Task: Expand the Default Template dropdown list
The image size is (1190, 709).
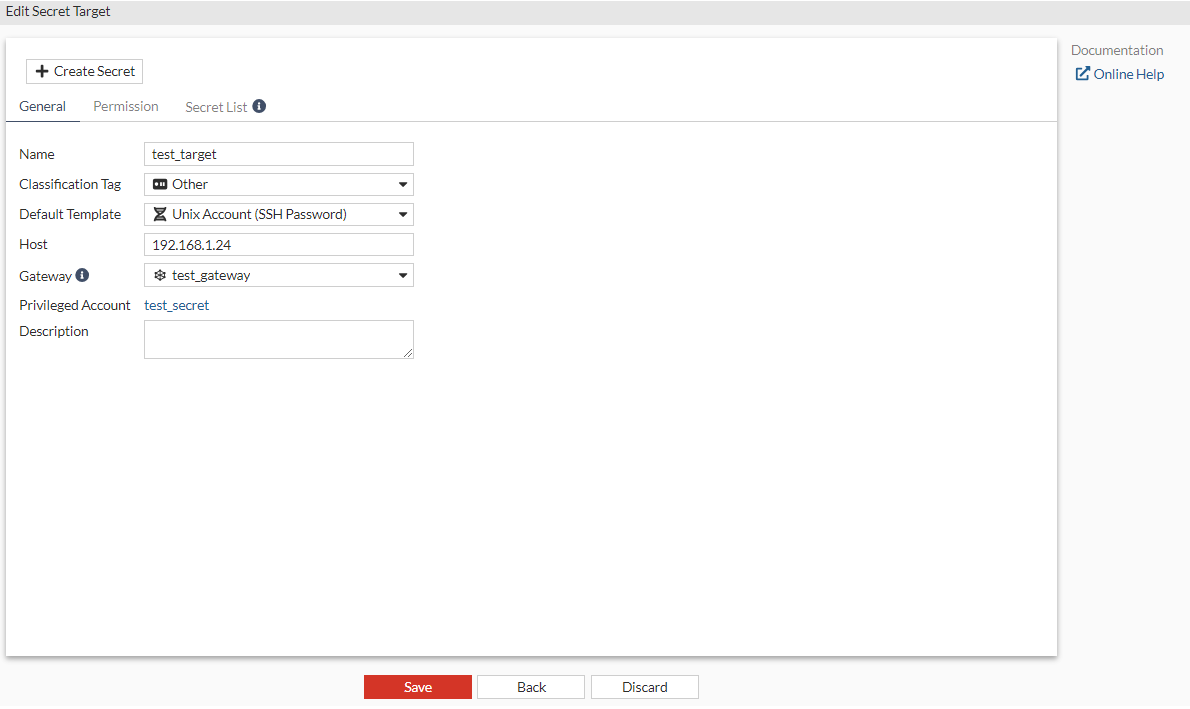Action: (402, 214)
